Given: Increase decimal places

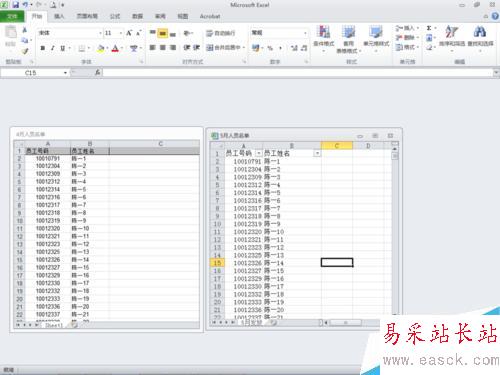Looking at the screenshot, I should 294,48.
